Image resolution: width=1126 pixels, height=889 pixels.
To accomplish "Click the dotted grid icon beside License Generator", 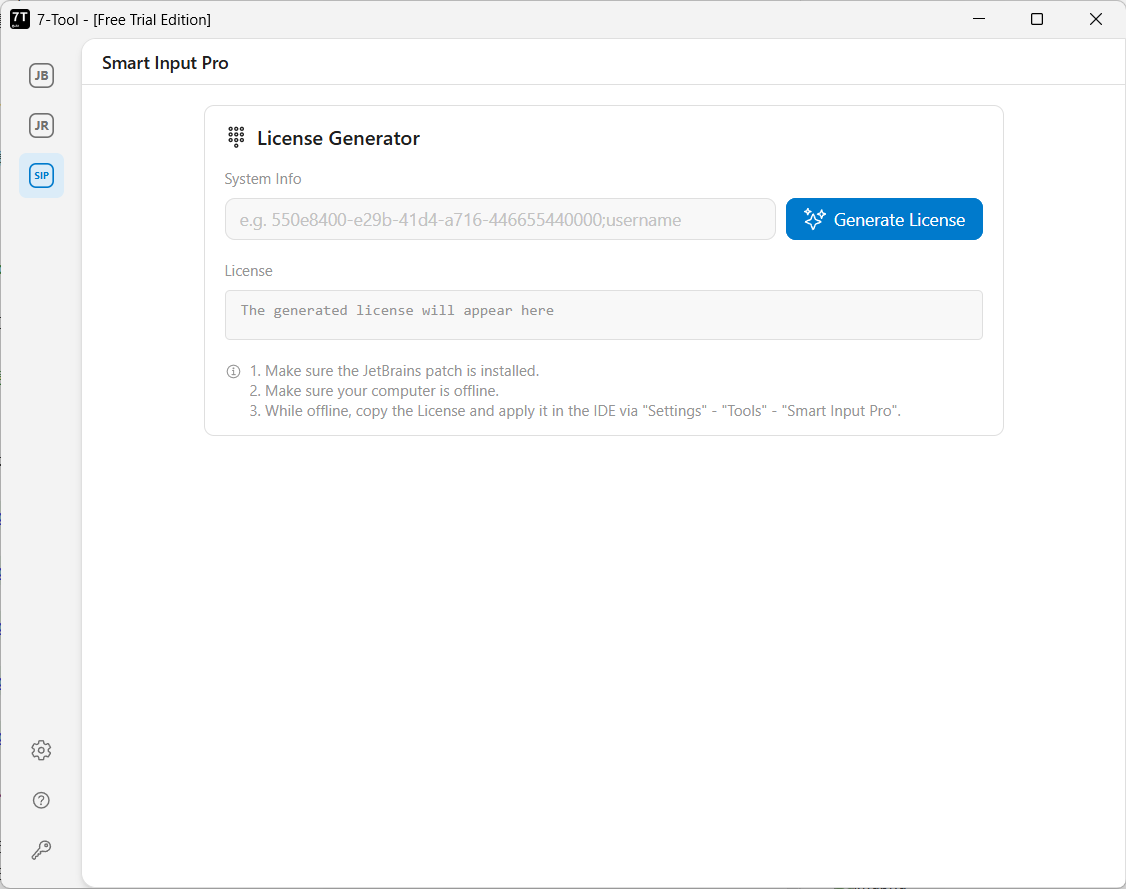I will [236, 137].
